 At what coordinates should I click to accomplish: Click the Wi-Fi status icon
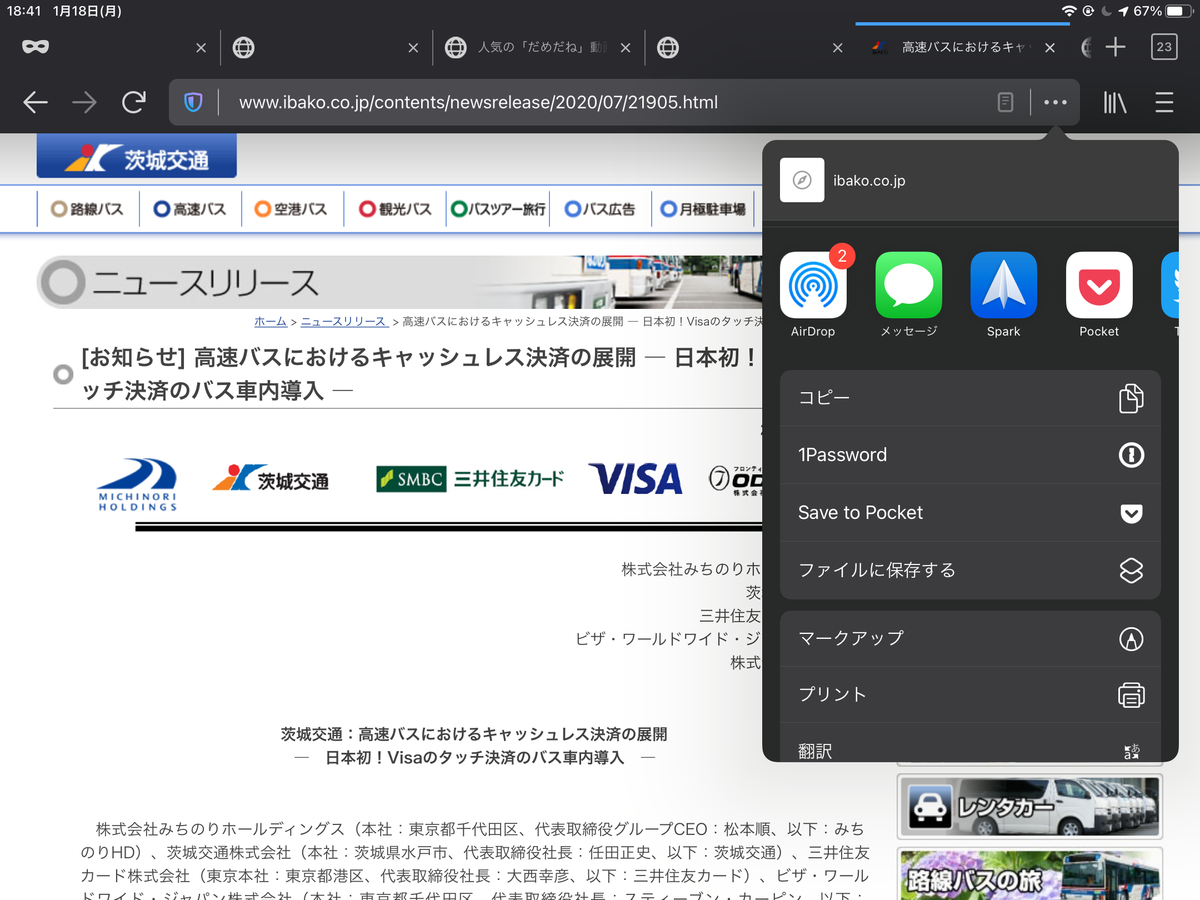click(x=1069, y=11)
